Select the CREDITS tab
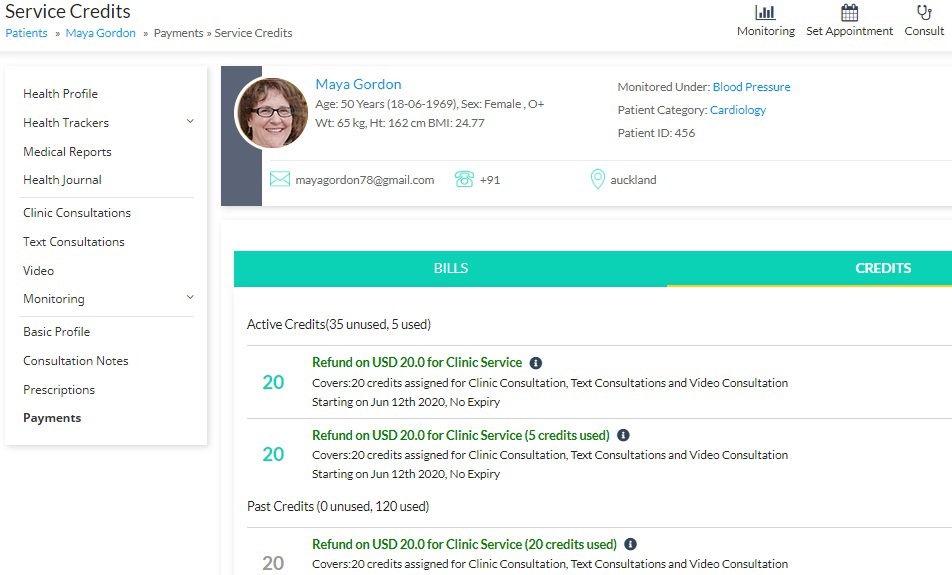The image size is (952, 575). 883,268
